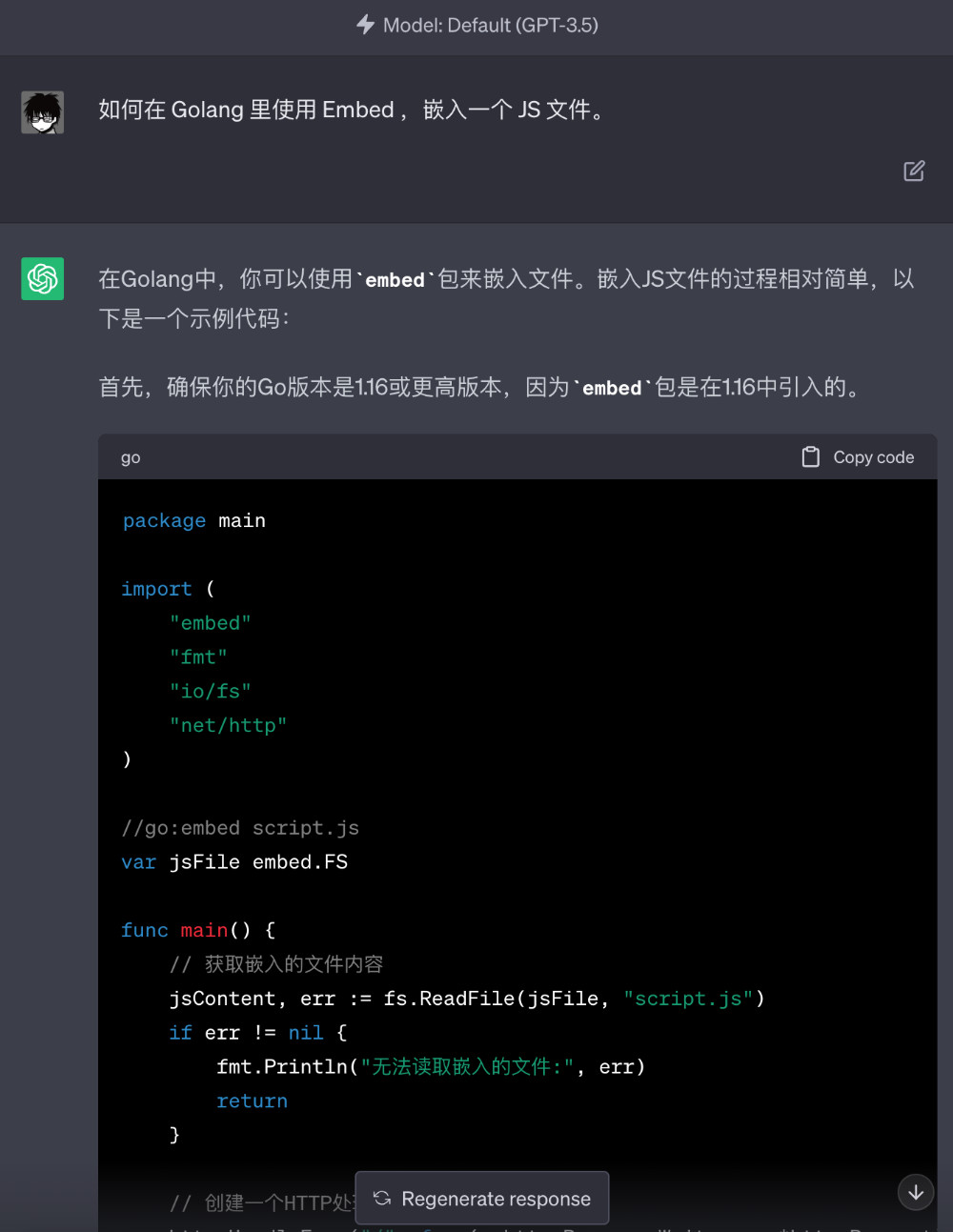
Task: Click the var jsFile embed.FS line
Action: [x=234, y=862]
